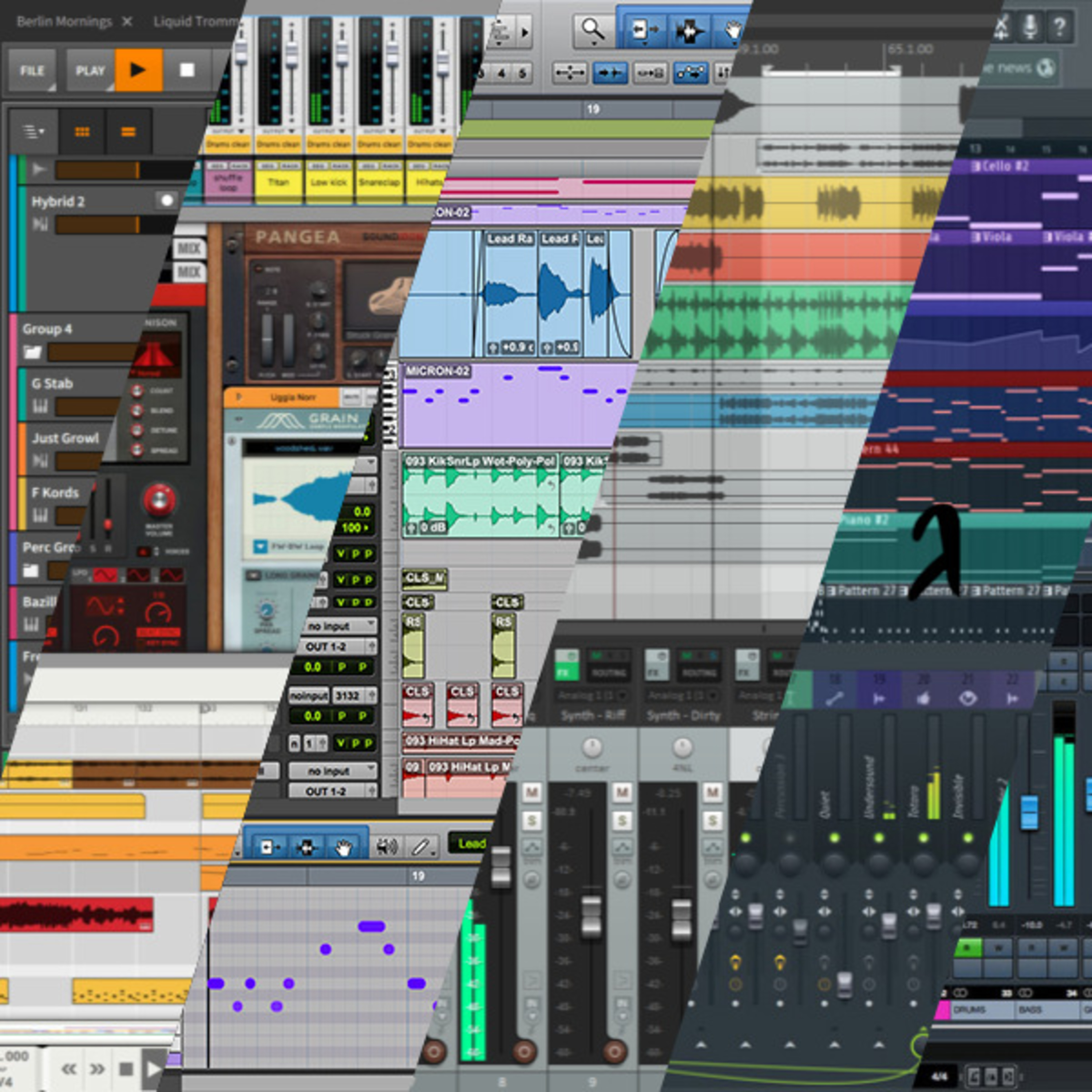The image size is (1092, 1092).
Task: Stop playback with the white square in Bitwig
Action: 187,70
